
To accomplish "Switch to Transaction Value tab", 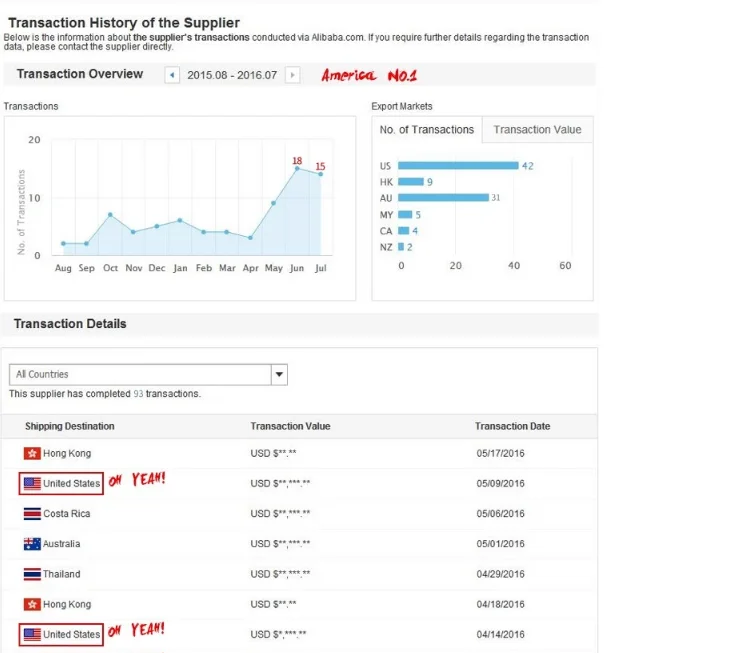I will pyautogui.click(x=536, y=130).
